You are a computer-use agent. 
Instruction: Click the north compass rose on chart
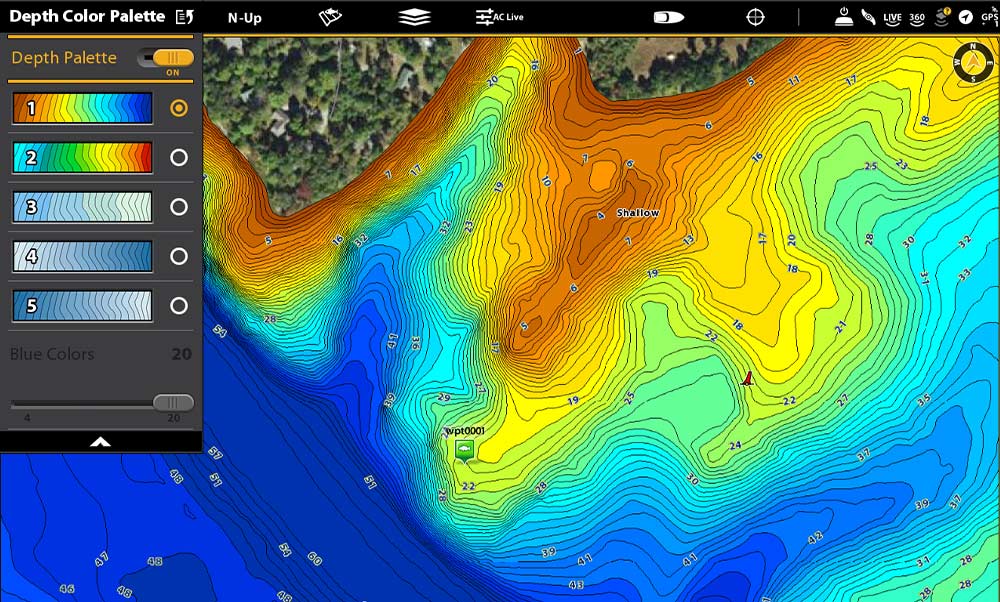coord(973,62)
